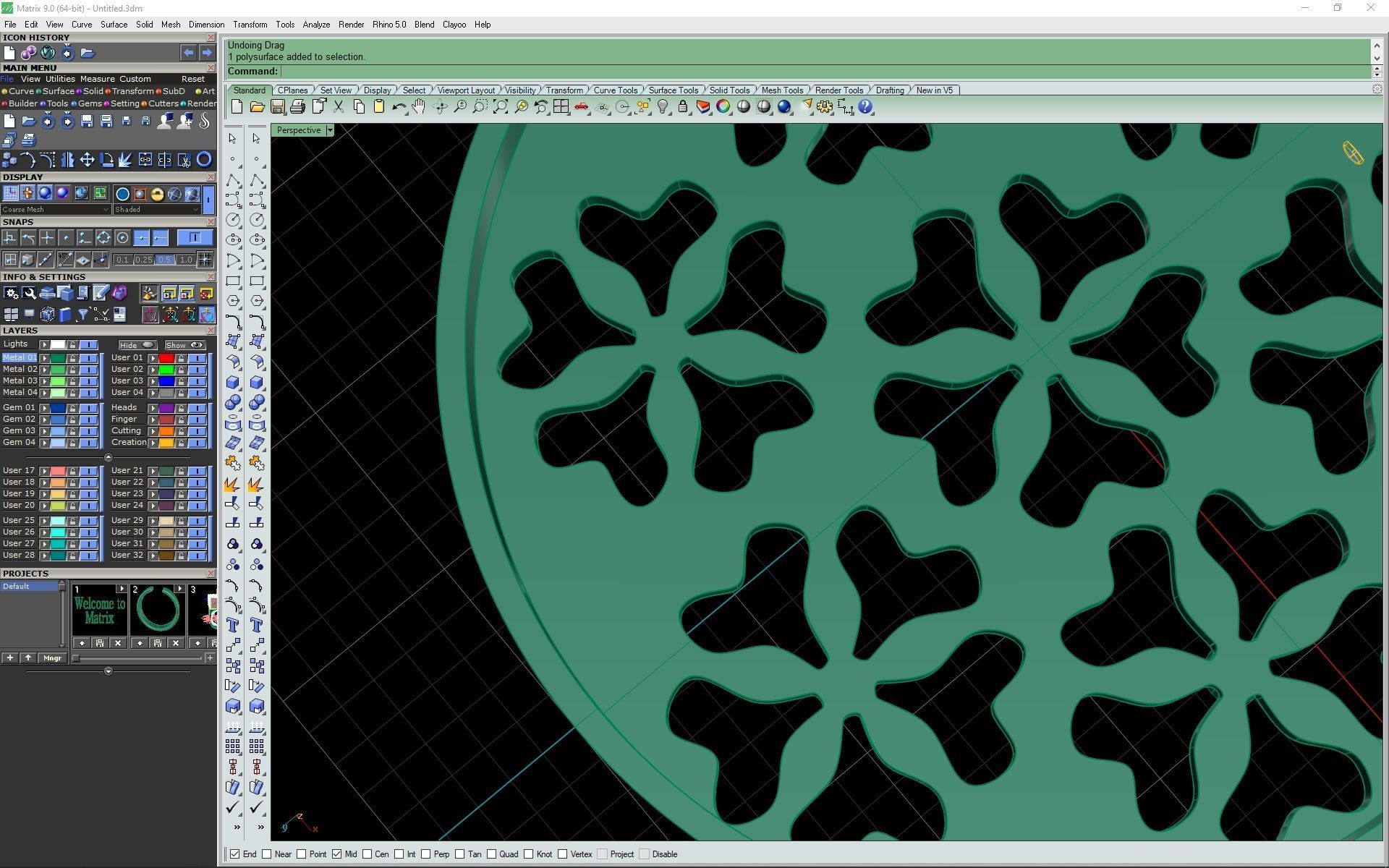Click the Print icon in Standard toolbar
Screen dimensions: 1389x868
(297, 107)
